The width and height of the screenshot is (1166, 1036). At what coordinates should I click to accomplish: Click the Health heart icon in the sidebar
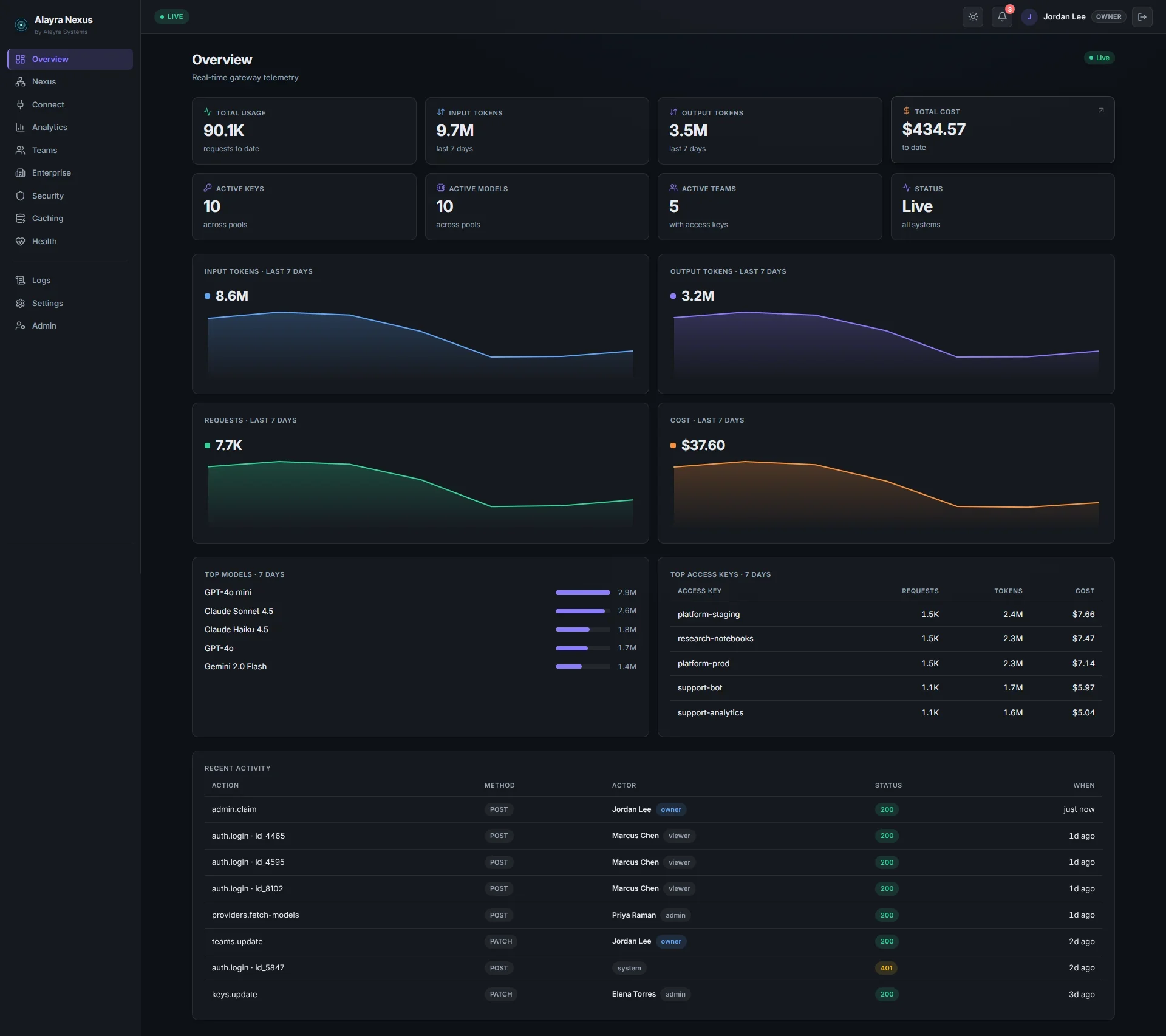[20, 241]
